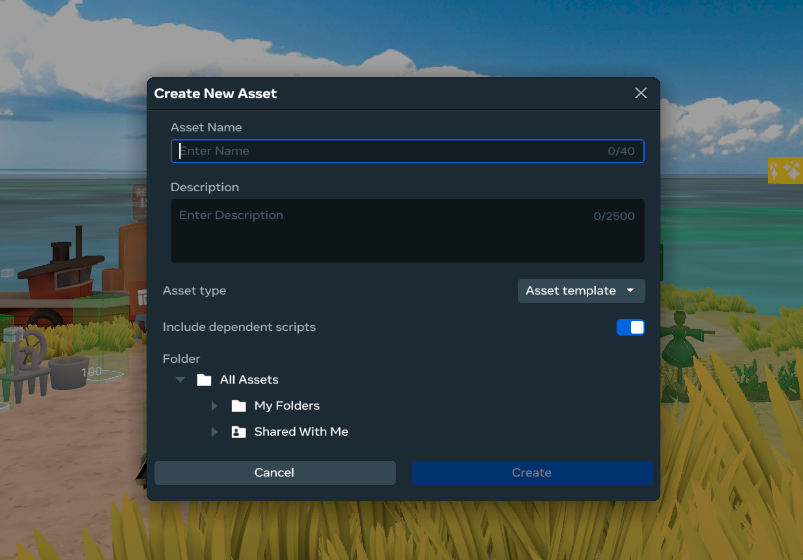This screenshot has height=560, width=803.
Task: Expand the Shared With Me node
Action: click(214, 432)
